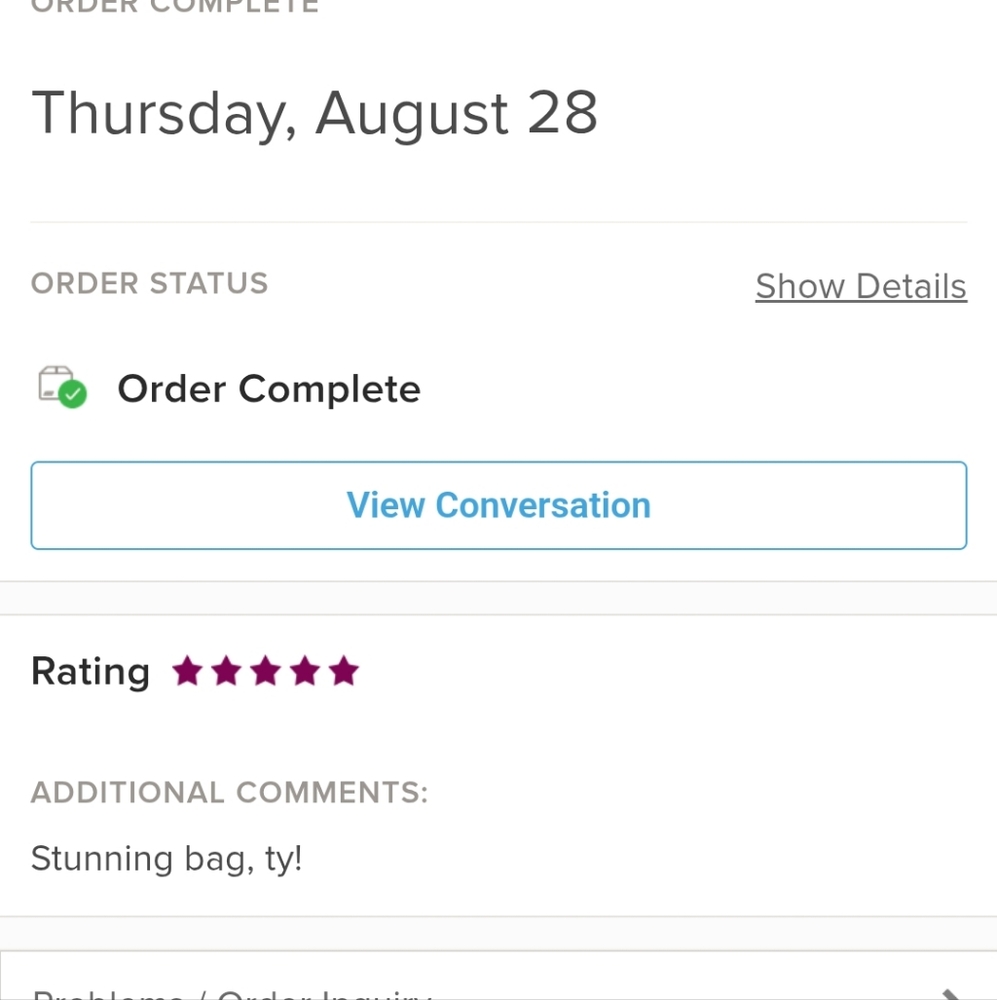Select the fourth rating star
Image resolution: width=997 pixels, height=1000 pixels.
pyautogui.click(x=306, y=671)
